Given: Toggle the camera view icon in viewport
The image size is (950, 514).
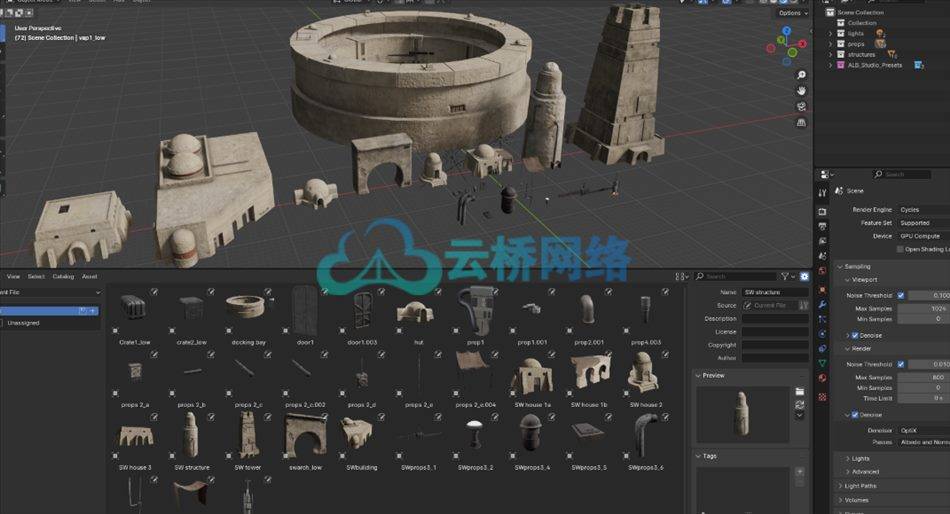Looking at the screenshot, I should (x=801, y=107).
